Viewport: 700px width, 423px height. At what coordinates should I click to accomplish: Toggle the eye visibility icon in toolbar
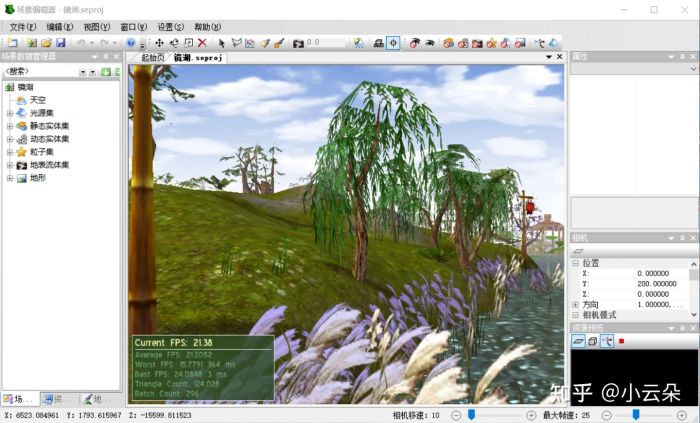[x=429, y=43]
